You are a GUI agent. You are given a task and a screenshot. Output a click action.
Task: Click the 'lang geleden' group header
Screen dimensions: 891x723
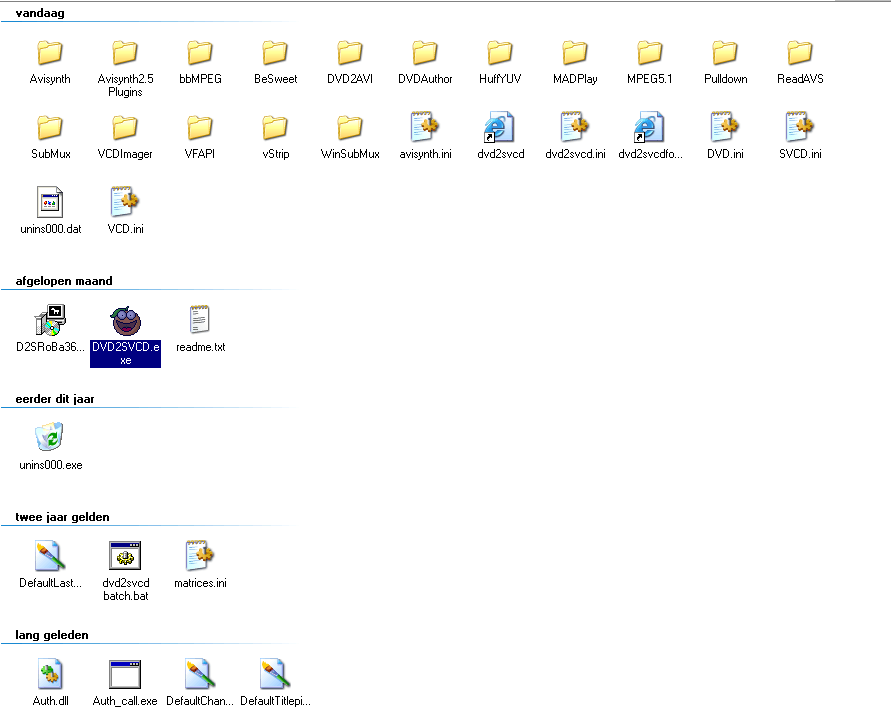click(x=52, y=635)
